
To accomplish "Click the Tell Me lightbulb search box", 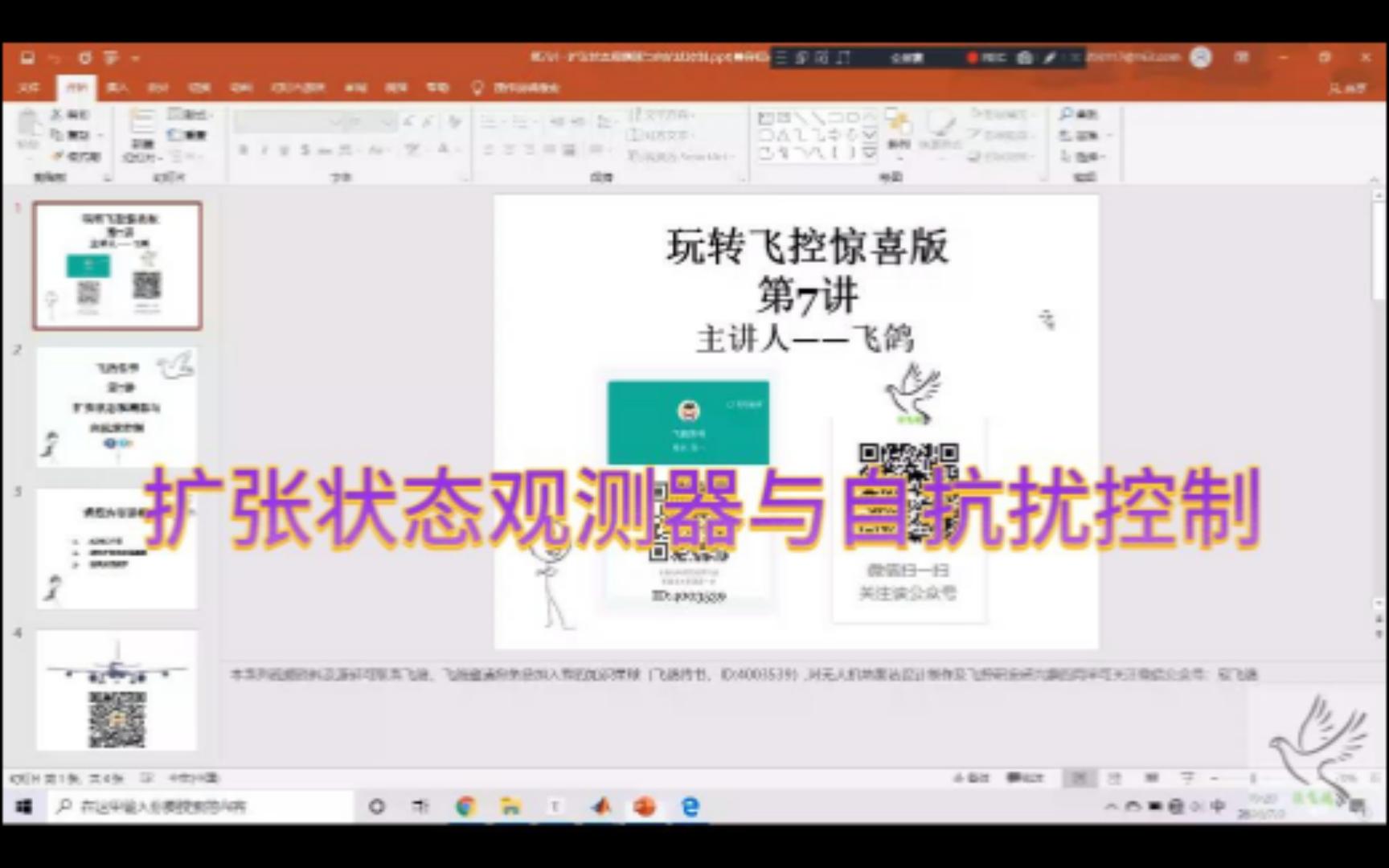I will [x=517, y=87].
